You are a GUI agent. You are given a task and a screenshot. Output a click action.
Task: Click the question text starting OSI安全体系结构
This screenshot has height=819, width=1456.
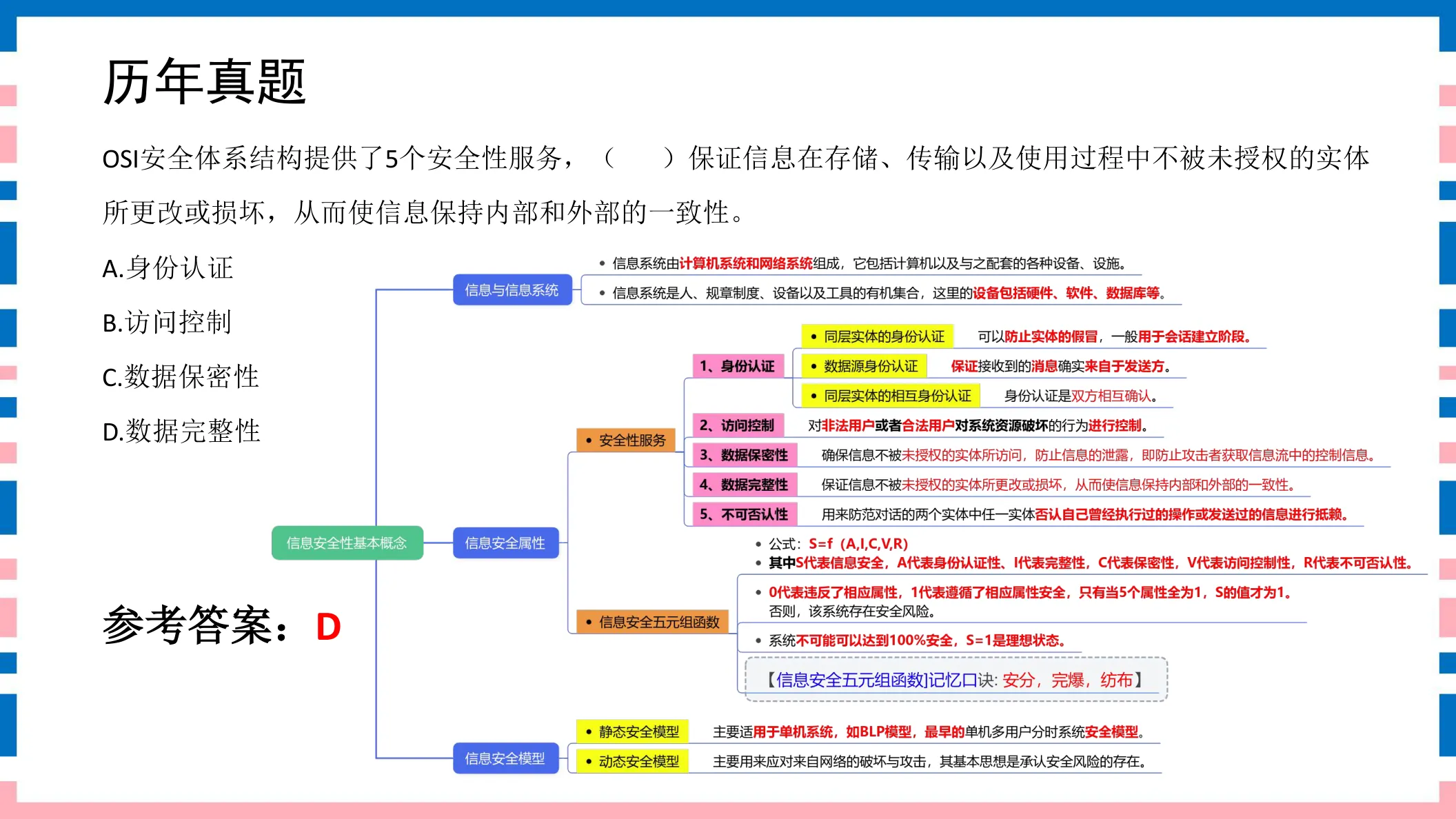coord(736,185)
